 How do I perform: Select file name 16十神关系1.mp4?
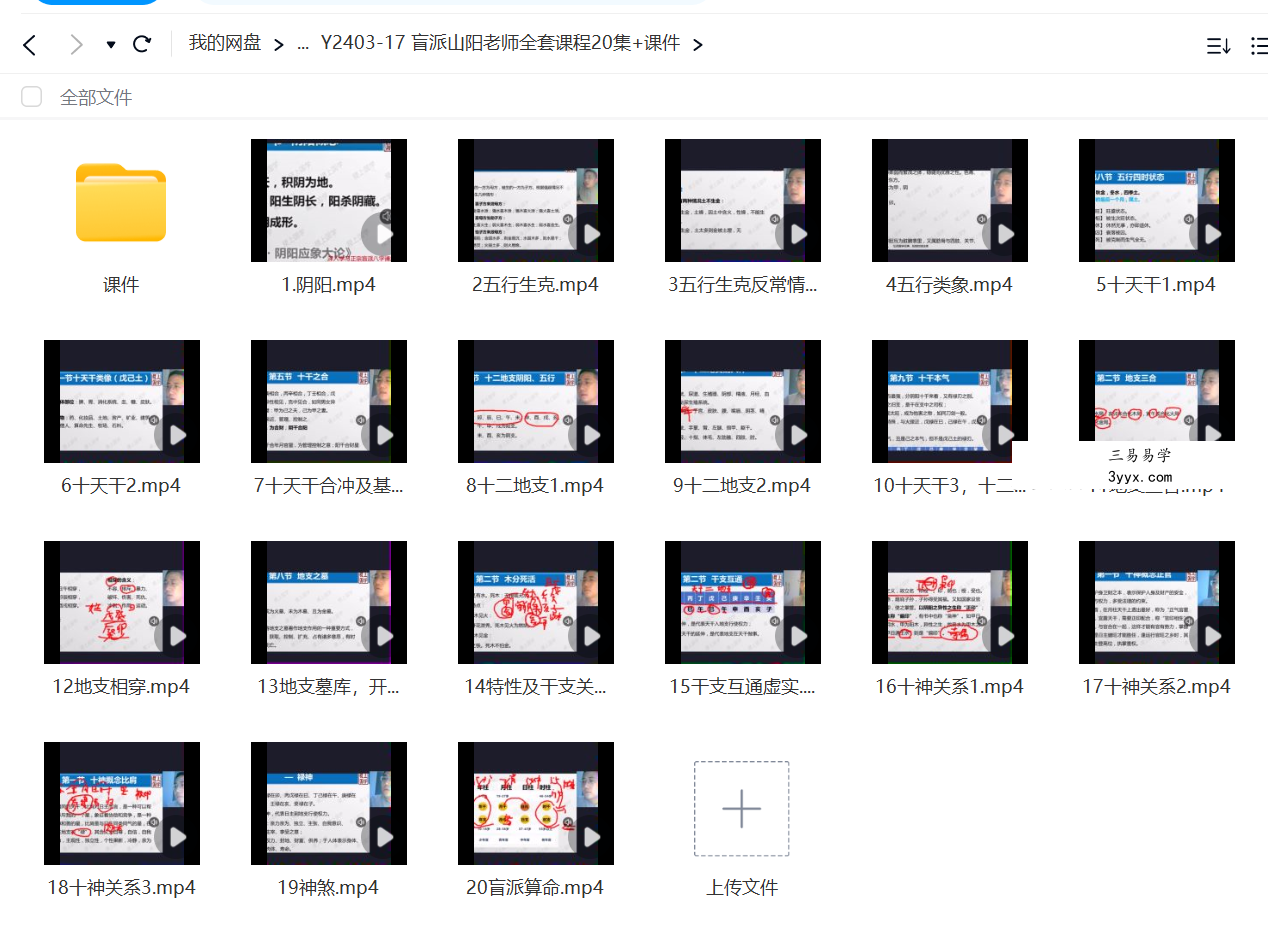[950, 687]
